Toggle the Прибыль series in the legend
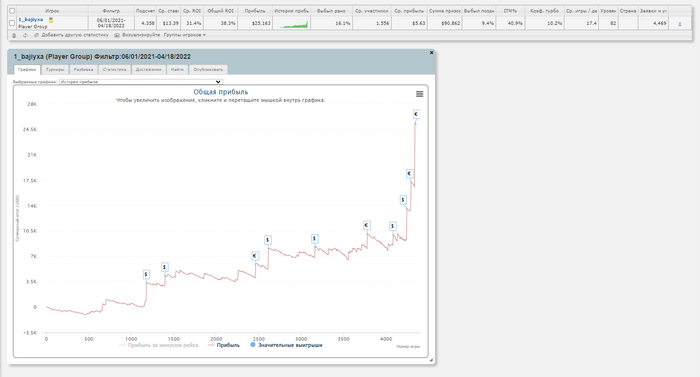Viewport: 700px width, 377px height. point(224,345)
